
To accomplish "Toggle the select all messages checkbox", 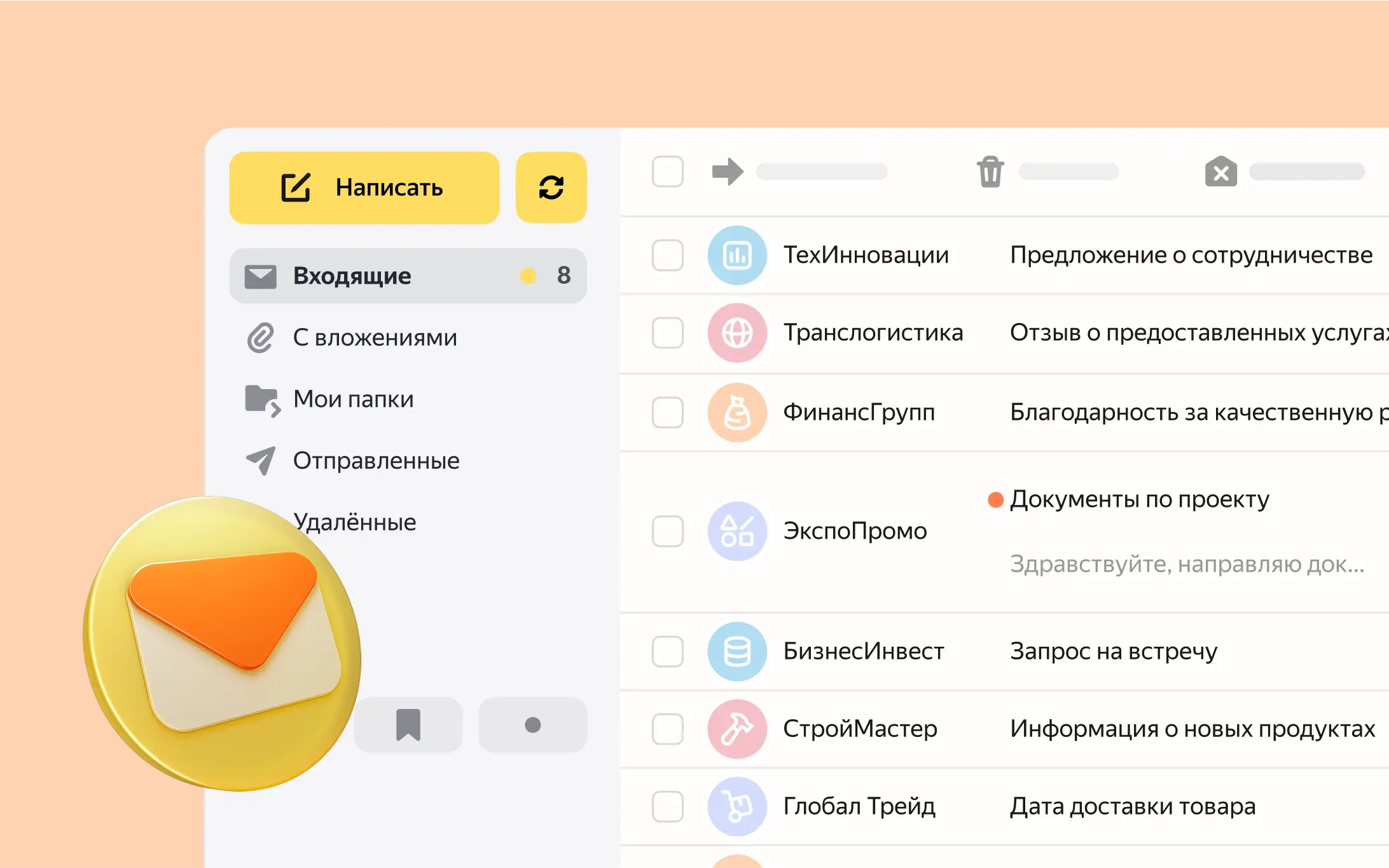I will point(668,172).
